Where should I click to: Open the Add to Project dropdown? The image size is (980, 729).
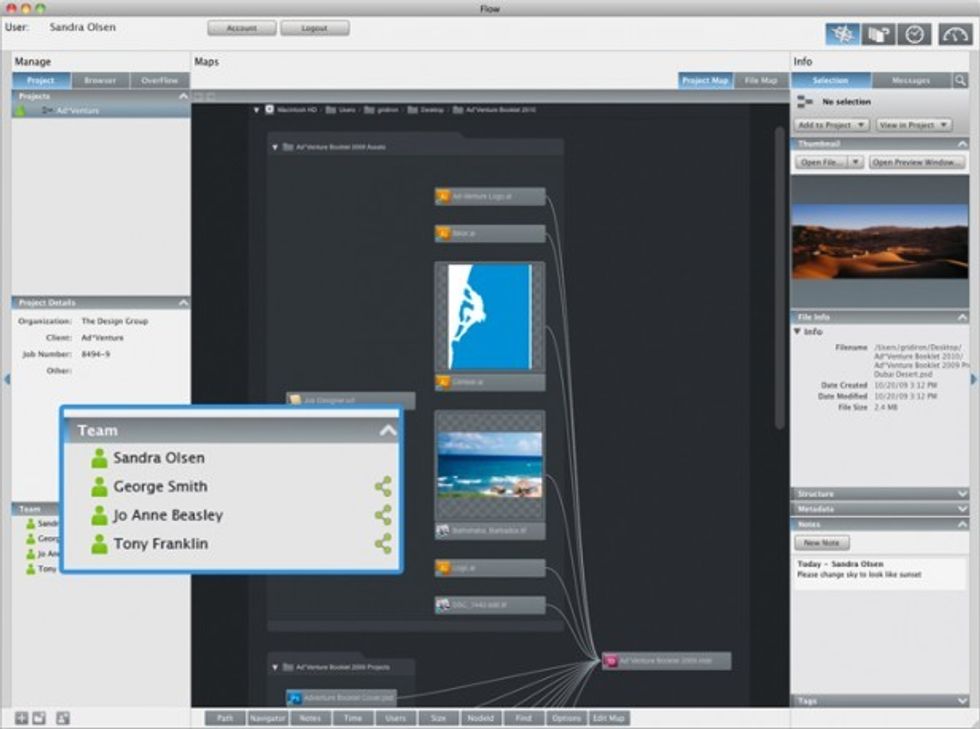[x=831, y=125]
